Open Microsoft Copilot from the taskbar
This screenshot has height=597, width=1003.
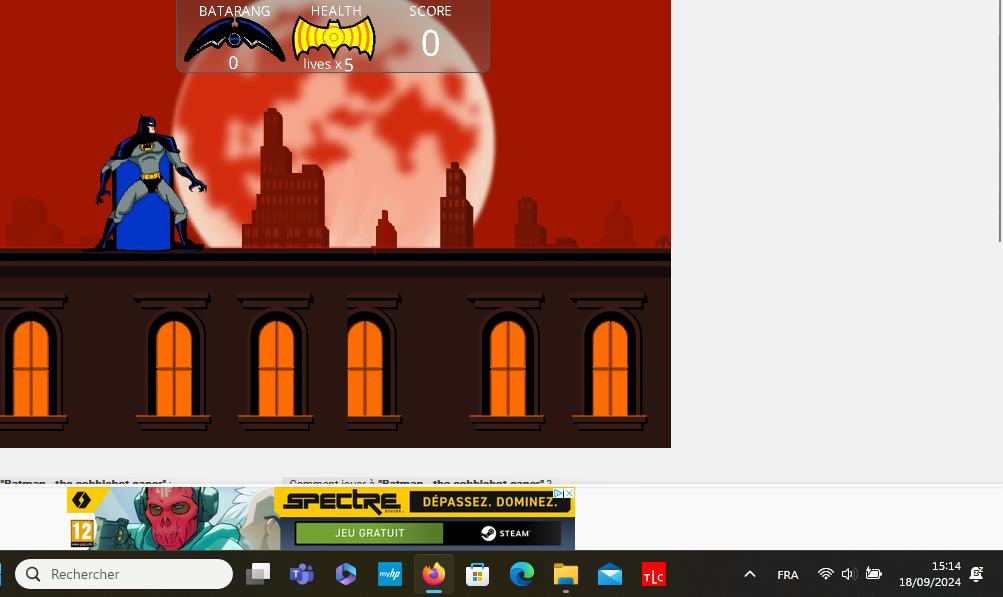pyautogui.click(x=346, y=574)
